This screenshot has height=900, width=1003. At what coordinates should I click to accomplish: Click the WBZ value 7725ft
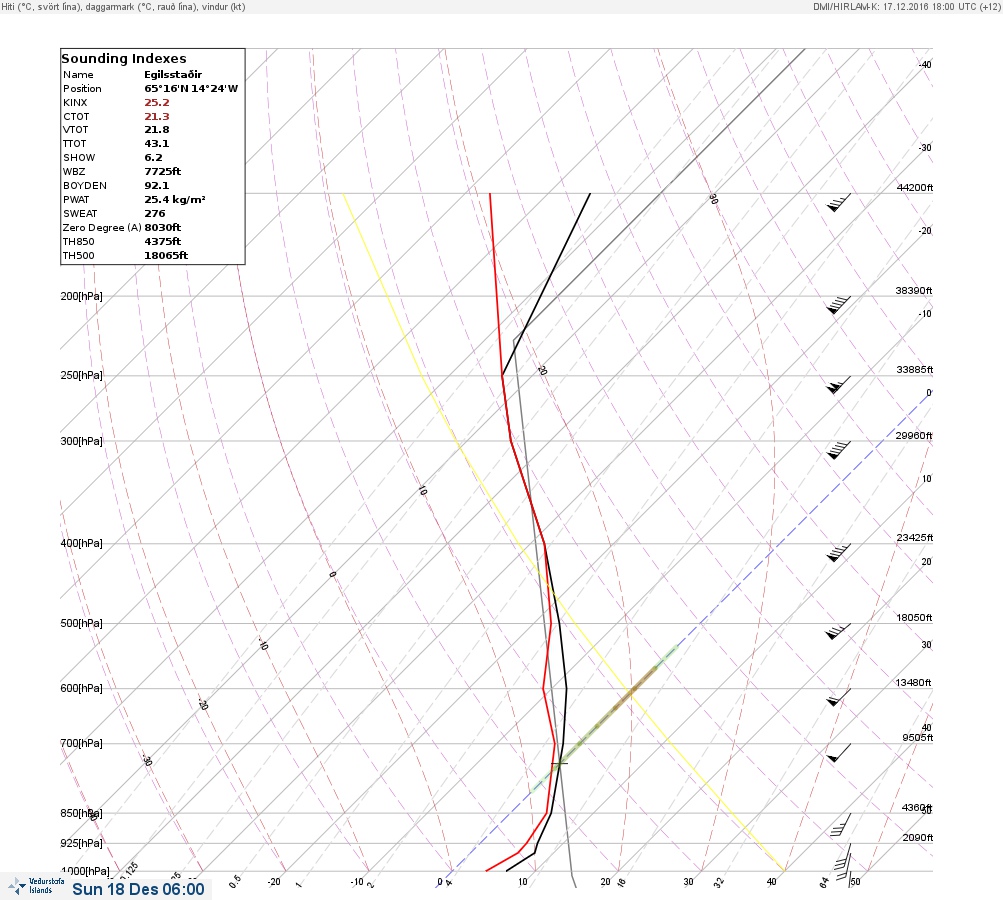coord(162,171)
